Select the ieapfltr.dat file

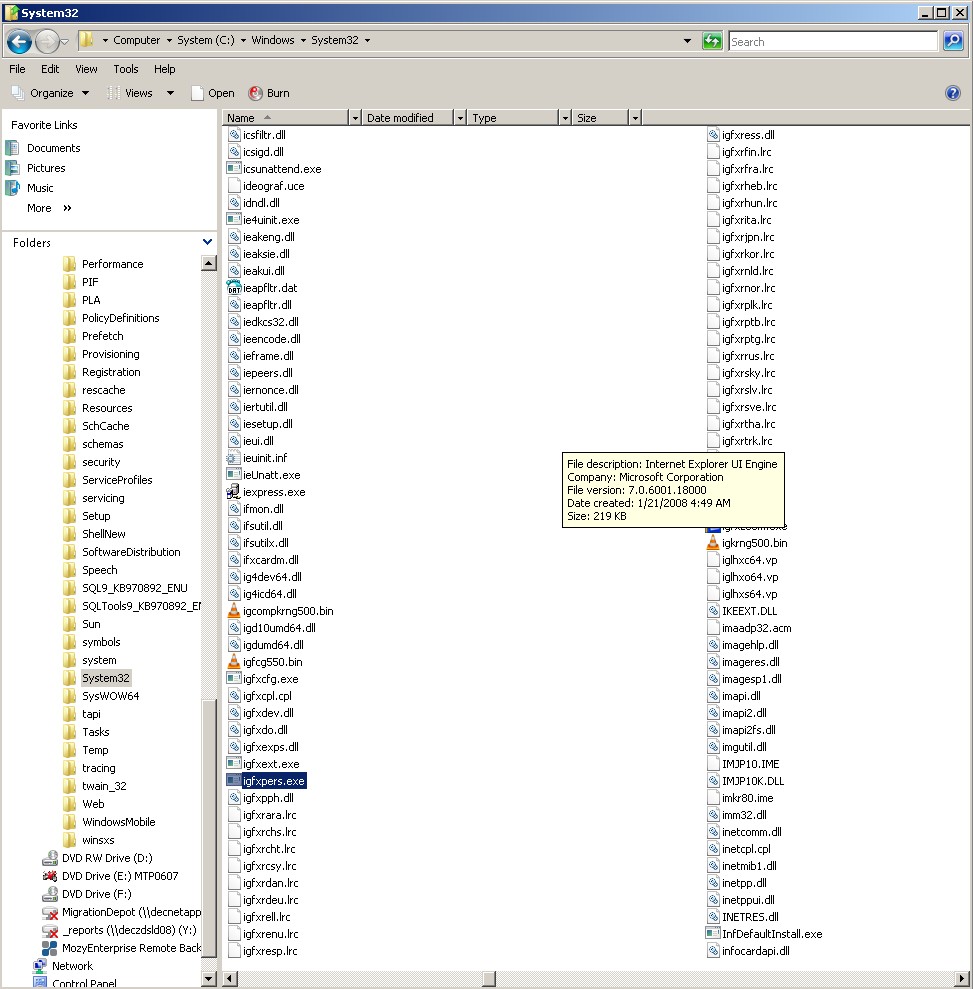269,288
